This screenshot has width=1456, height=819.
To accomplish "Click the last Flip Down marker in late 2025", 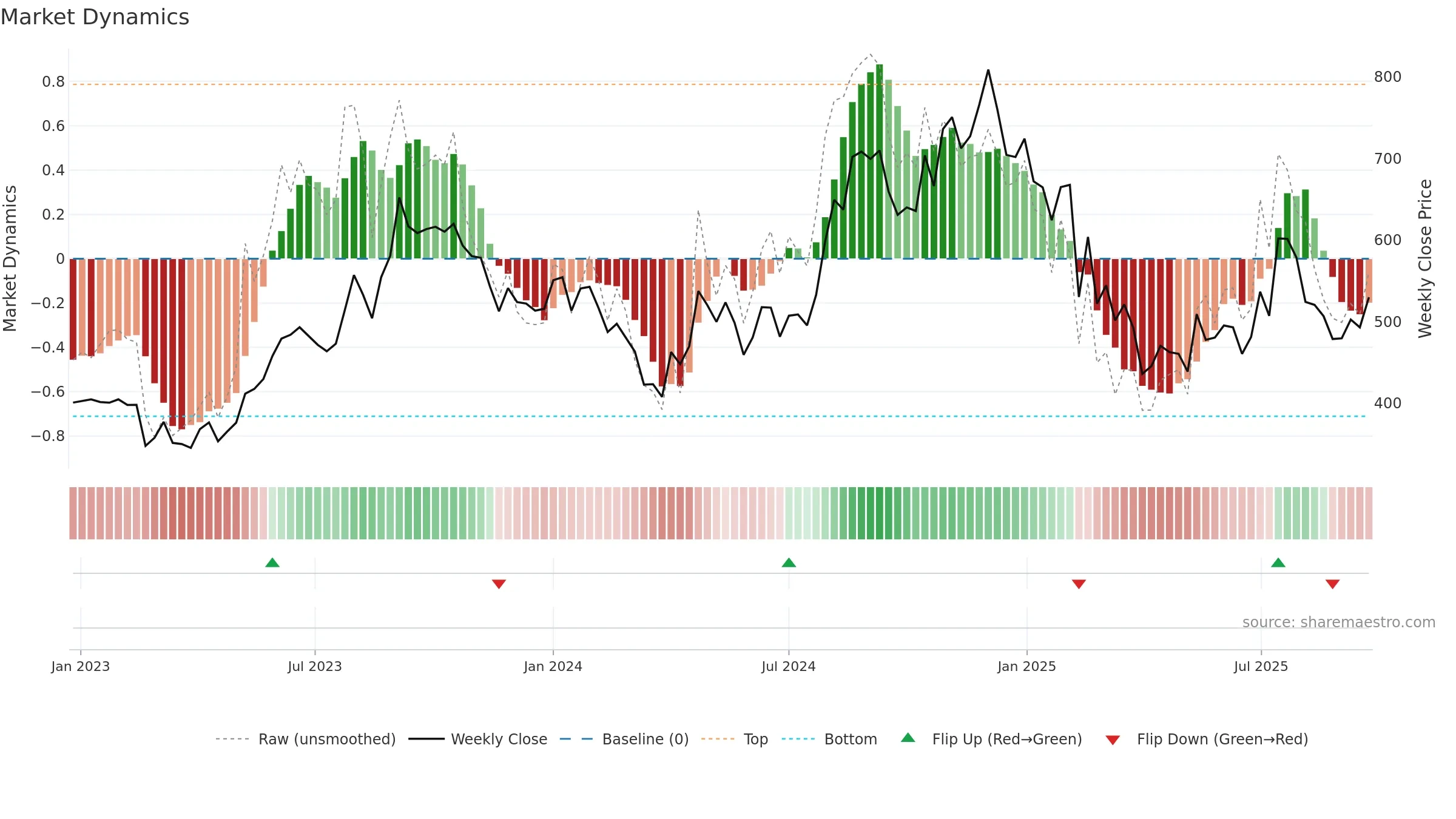I will click(1332, 584).
